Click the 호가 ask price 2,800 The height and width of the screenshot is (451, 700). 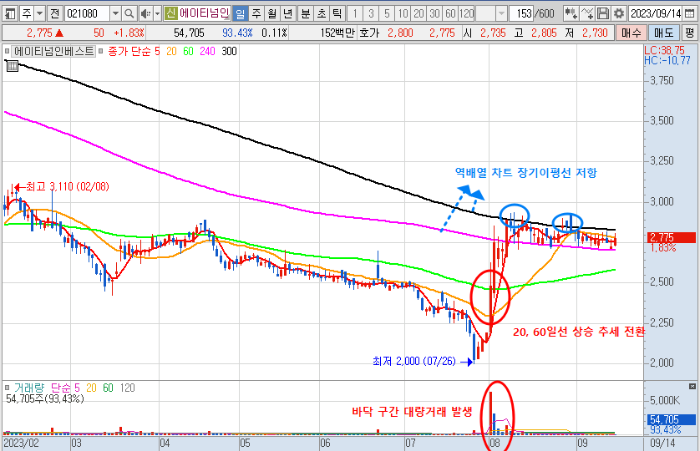coord(400,33)
